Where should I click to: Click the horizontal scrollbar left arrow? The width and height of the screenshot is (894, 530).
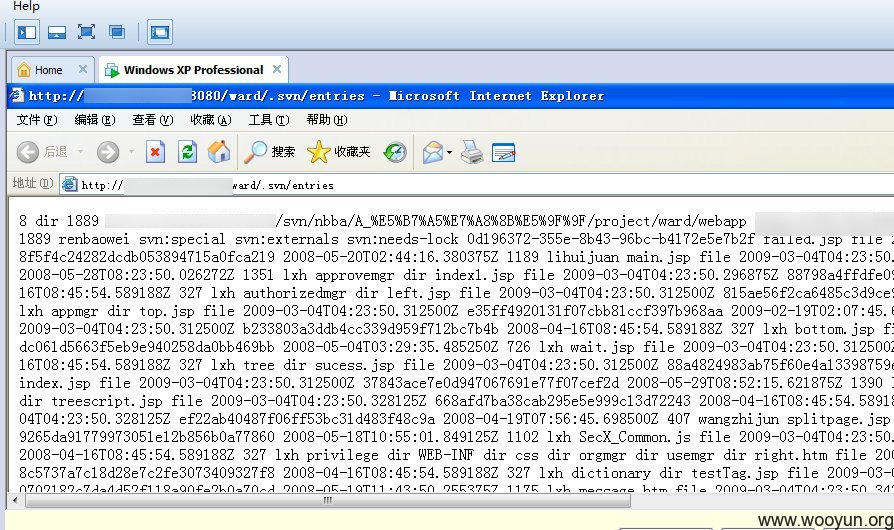click(15, 501)
